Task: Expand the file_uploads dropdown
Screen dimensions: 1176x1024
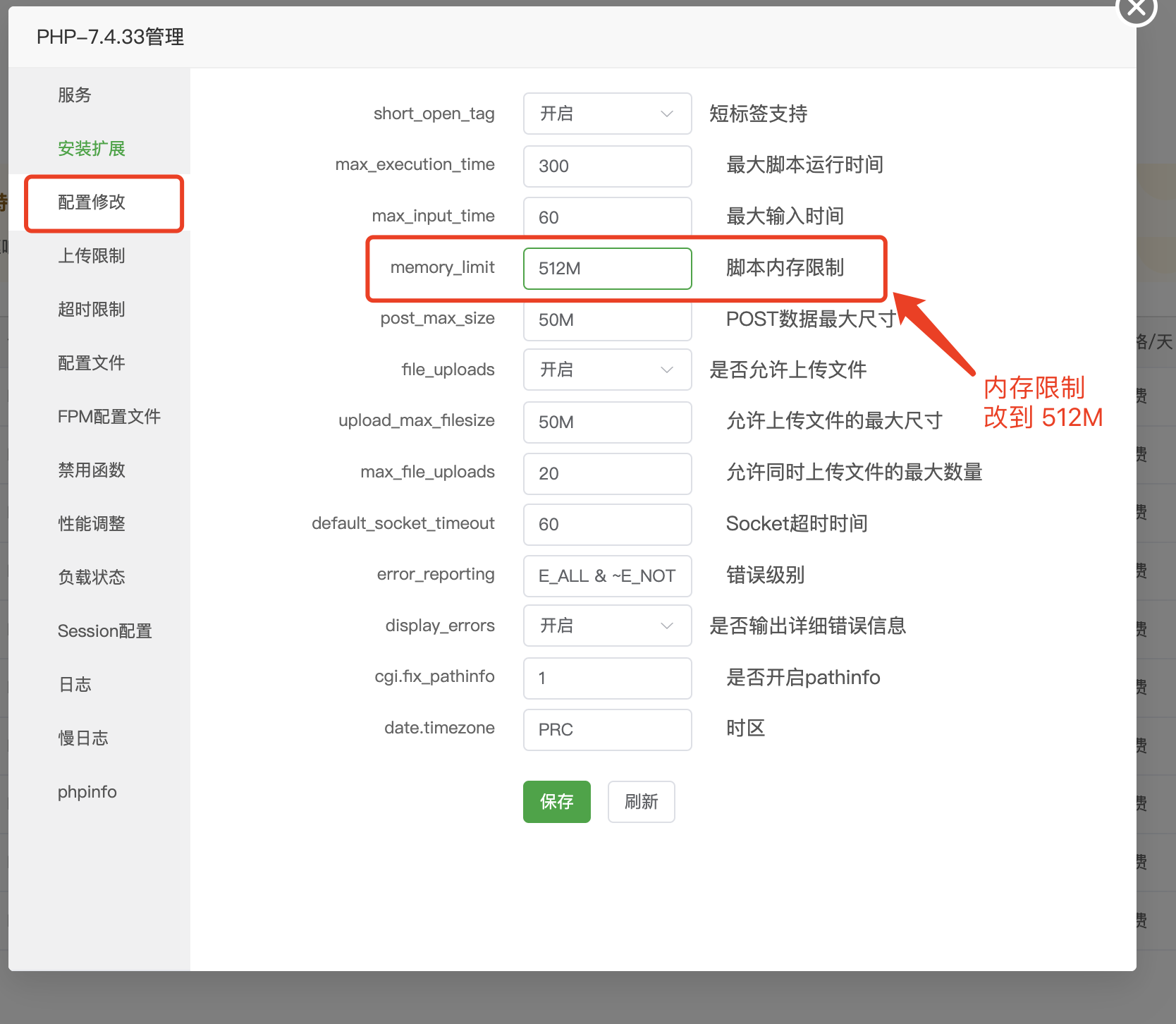Action: click(x=607, y=370)
